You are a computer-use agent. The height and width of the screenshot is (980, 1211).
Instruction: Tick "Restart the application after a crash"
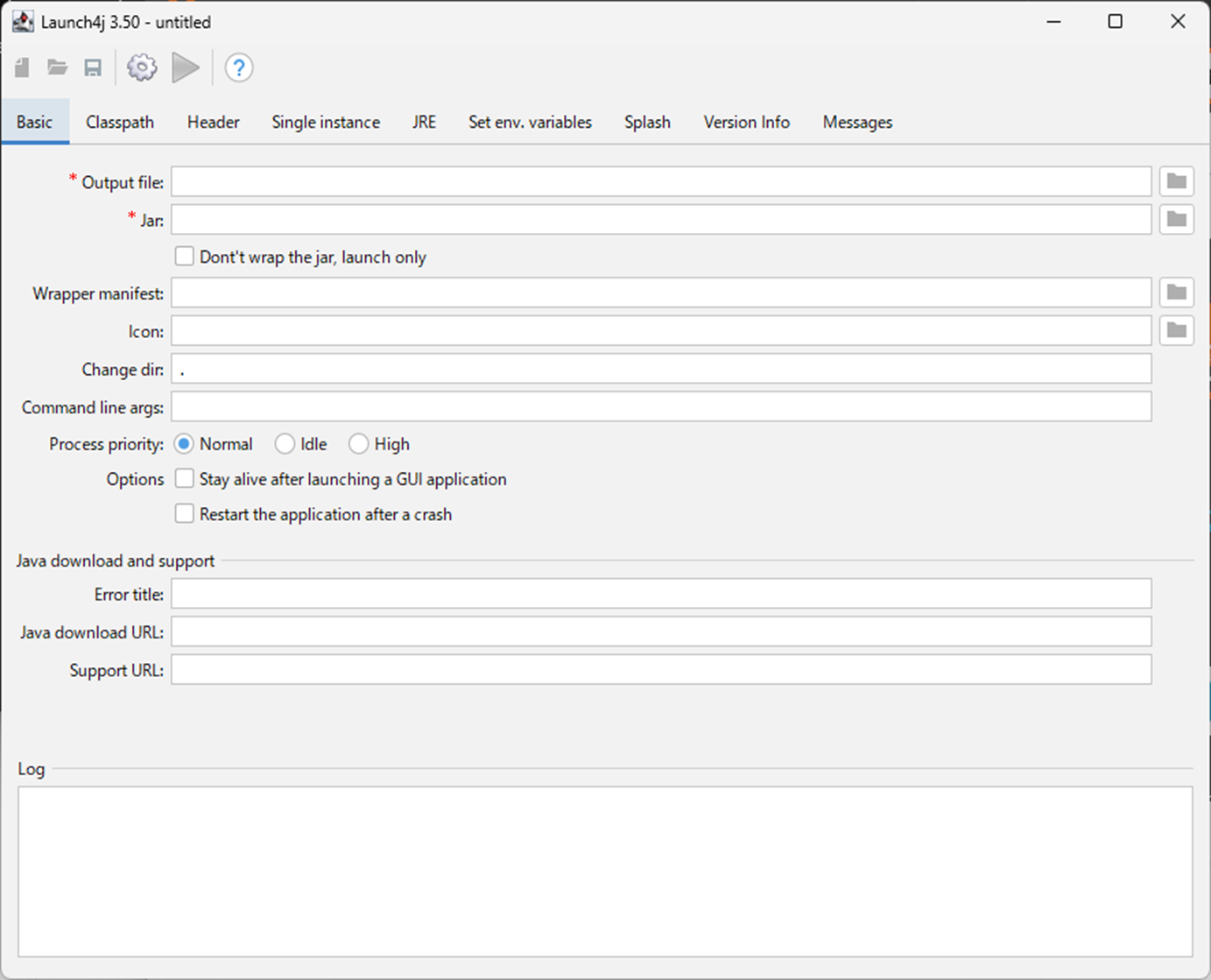click(184, 514)
